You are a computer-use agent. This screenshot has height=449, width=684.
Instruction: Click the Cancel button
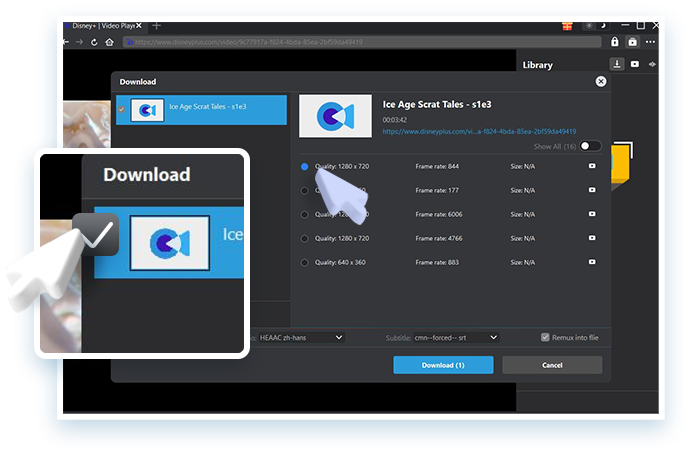coord(552,365)
